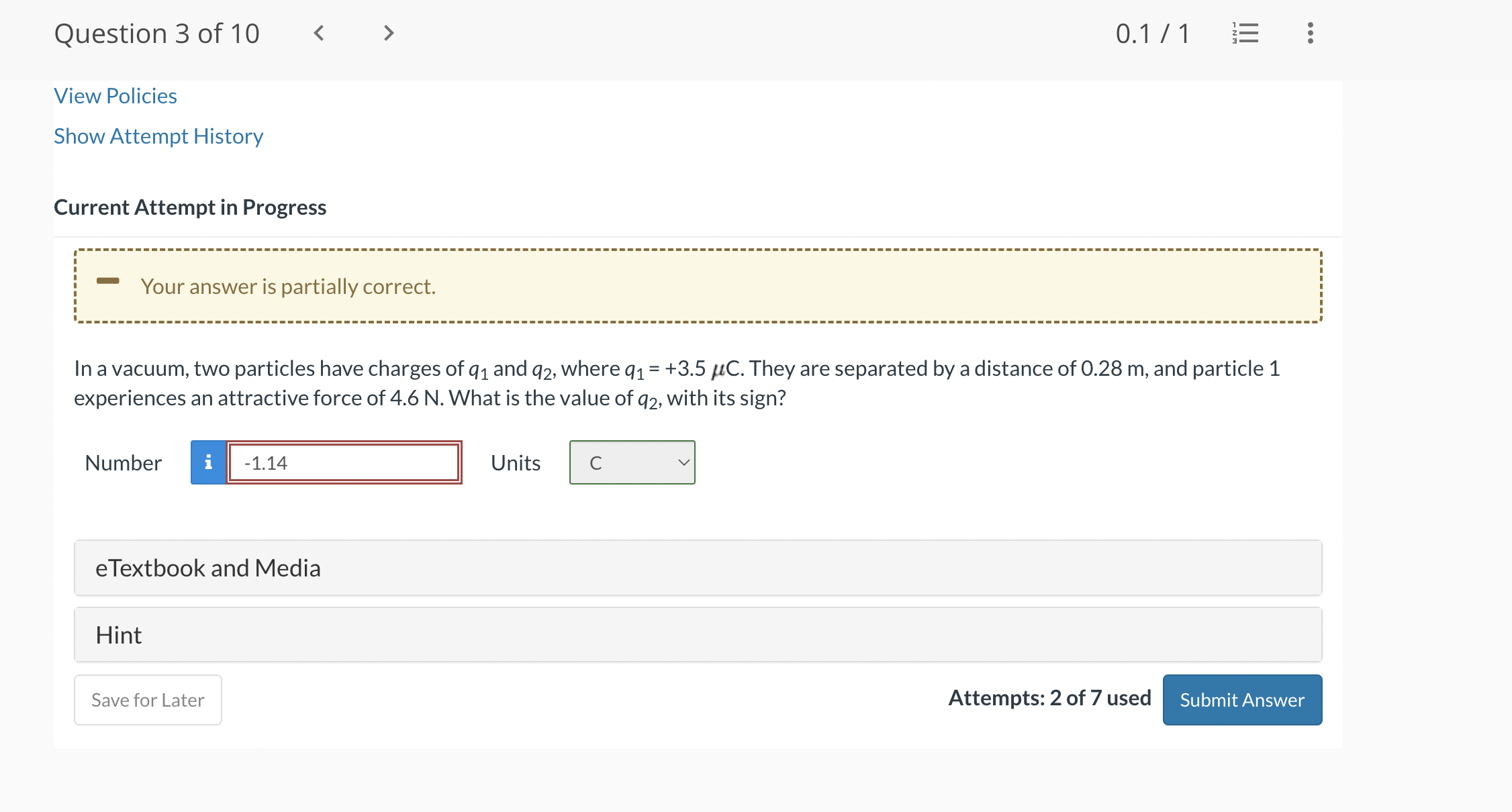Select the -1.14 number input field

coord(344,462)
